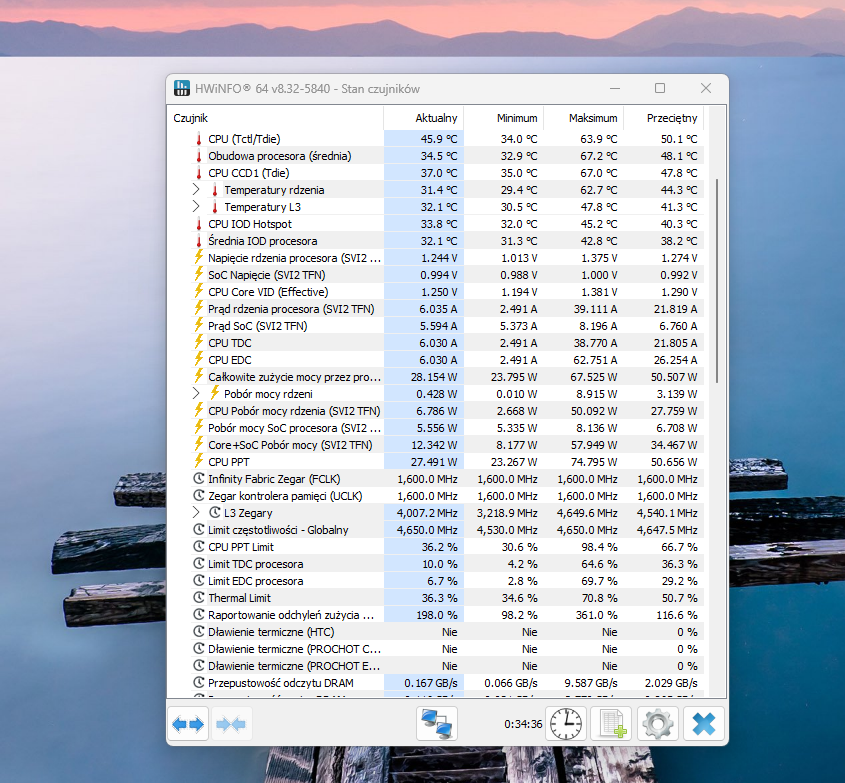Expand the Temperatury rdzenia group

tap(197, 190)
